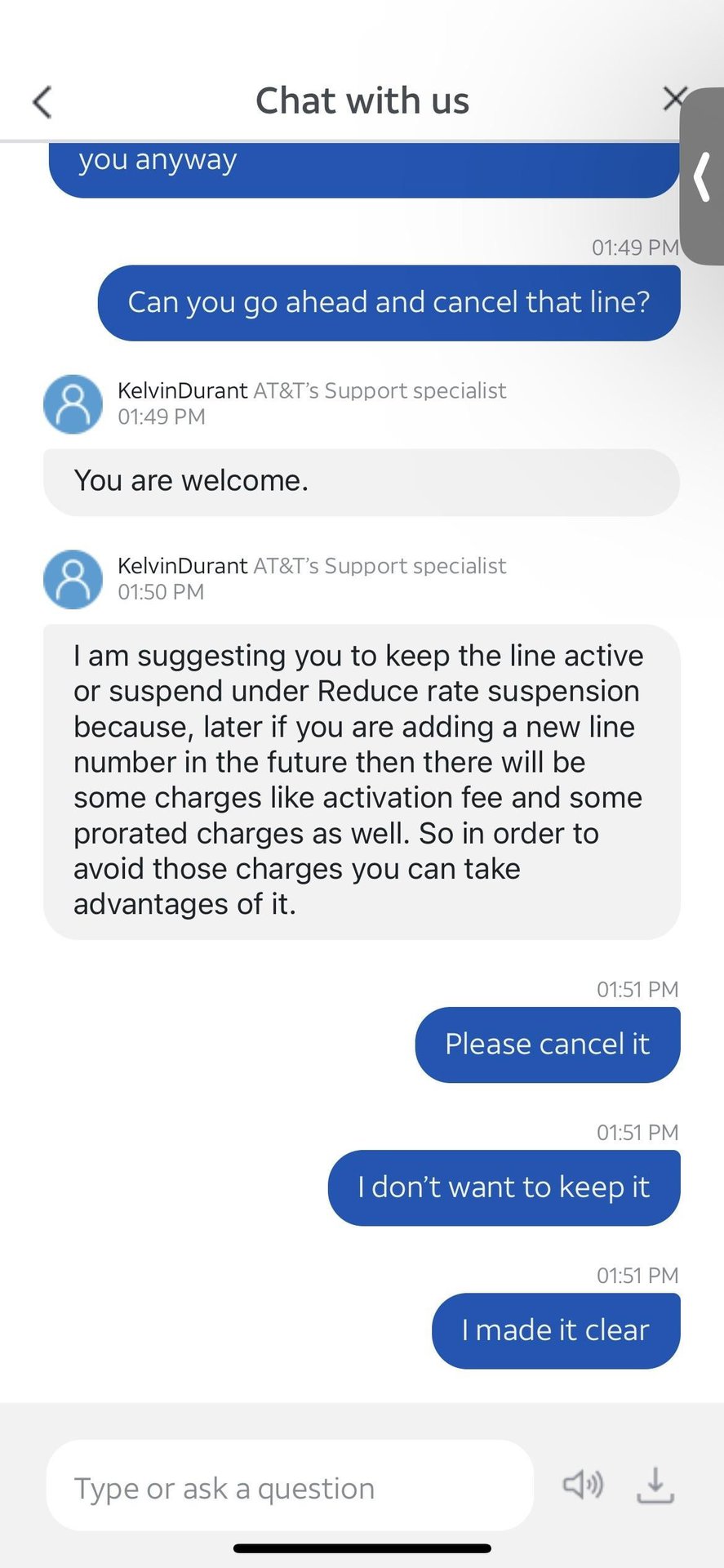Tap the 'I don't want to keep it' bubble
724x1568 pixels.
pyautogui.click(x=504, y=1187)
